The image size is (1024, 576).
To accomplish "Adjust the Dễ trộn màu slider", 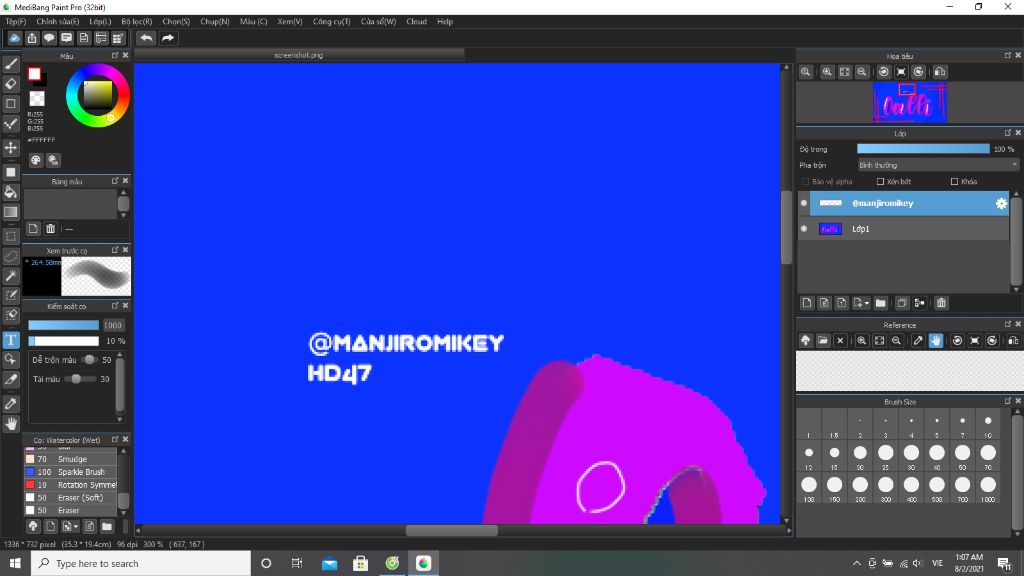I will [x=89, y=360].
